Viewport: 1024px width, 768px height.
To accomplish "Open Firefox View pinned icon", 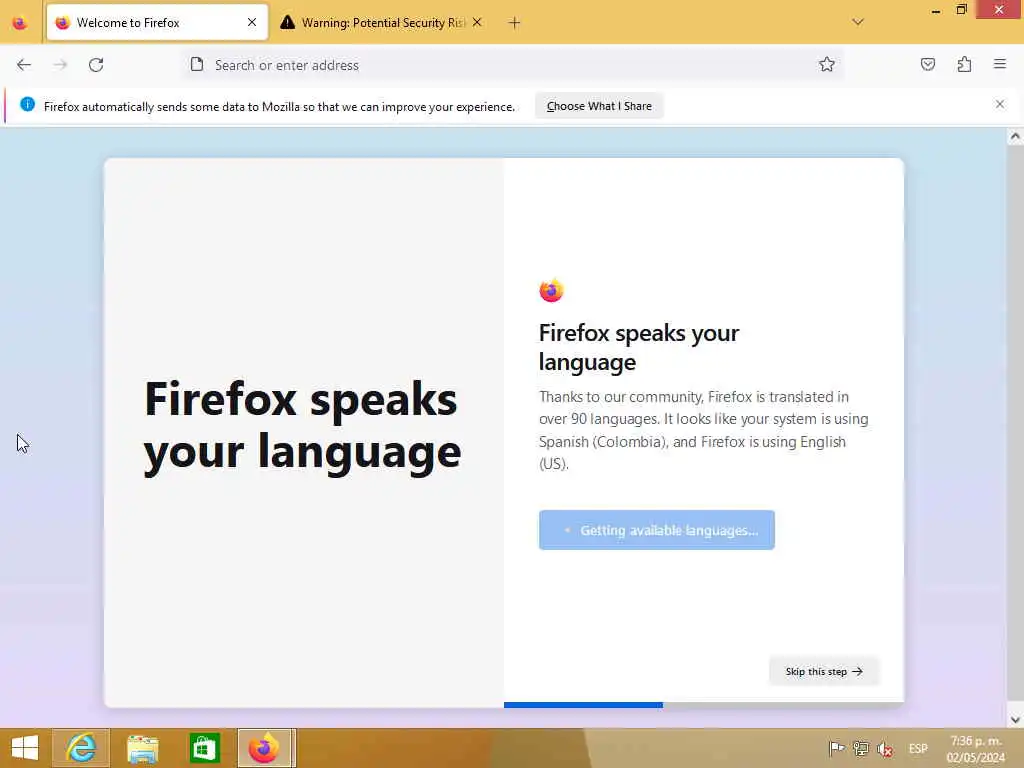I will click(x=20, y=23).
